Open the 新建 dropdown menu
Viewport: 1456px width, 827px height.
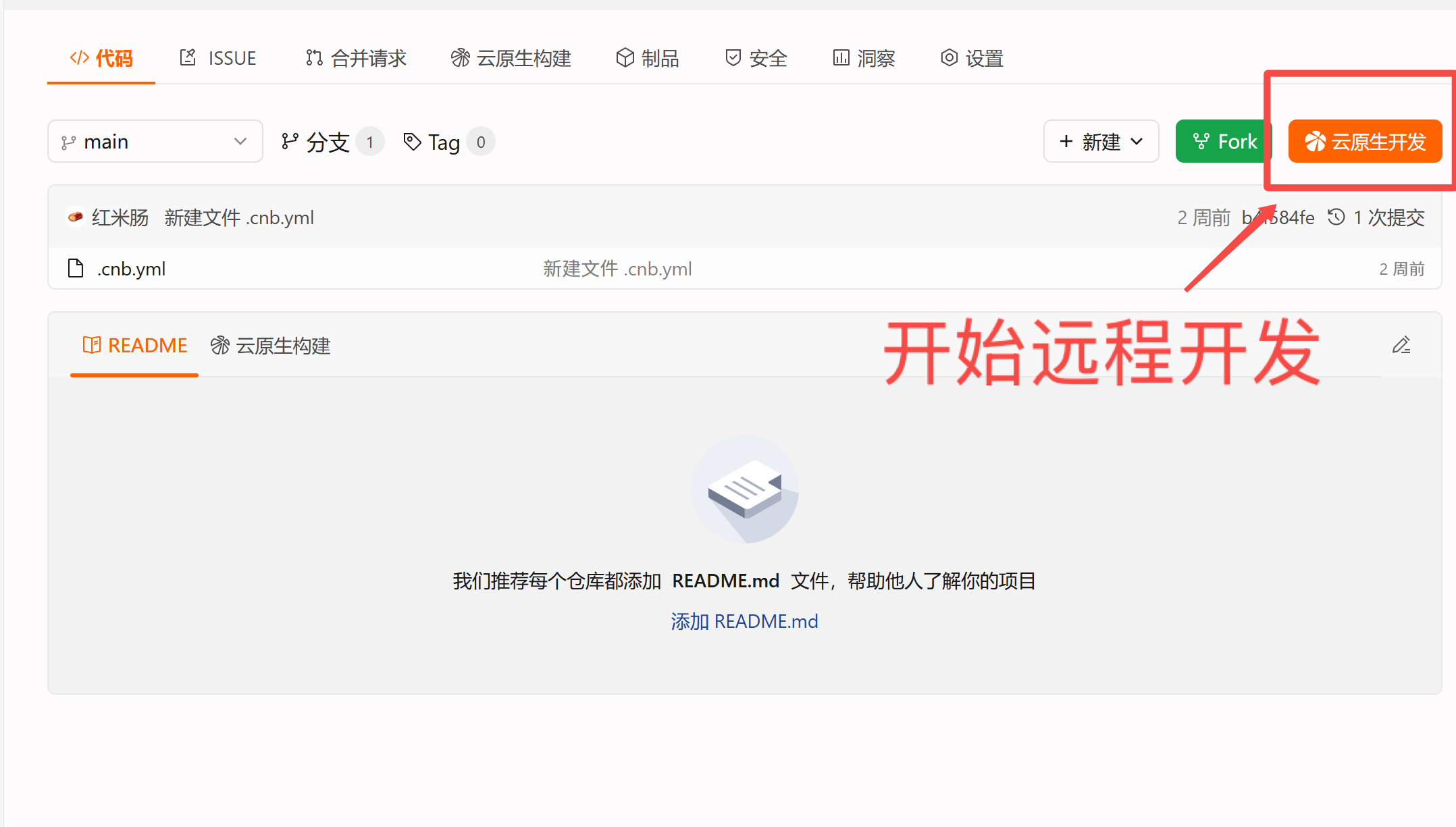point(1101,142)
